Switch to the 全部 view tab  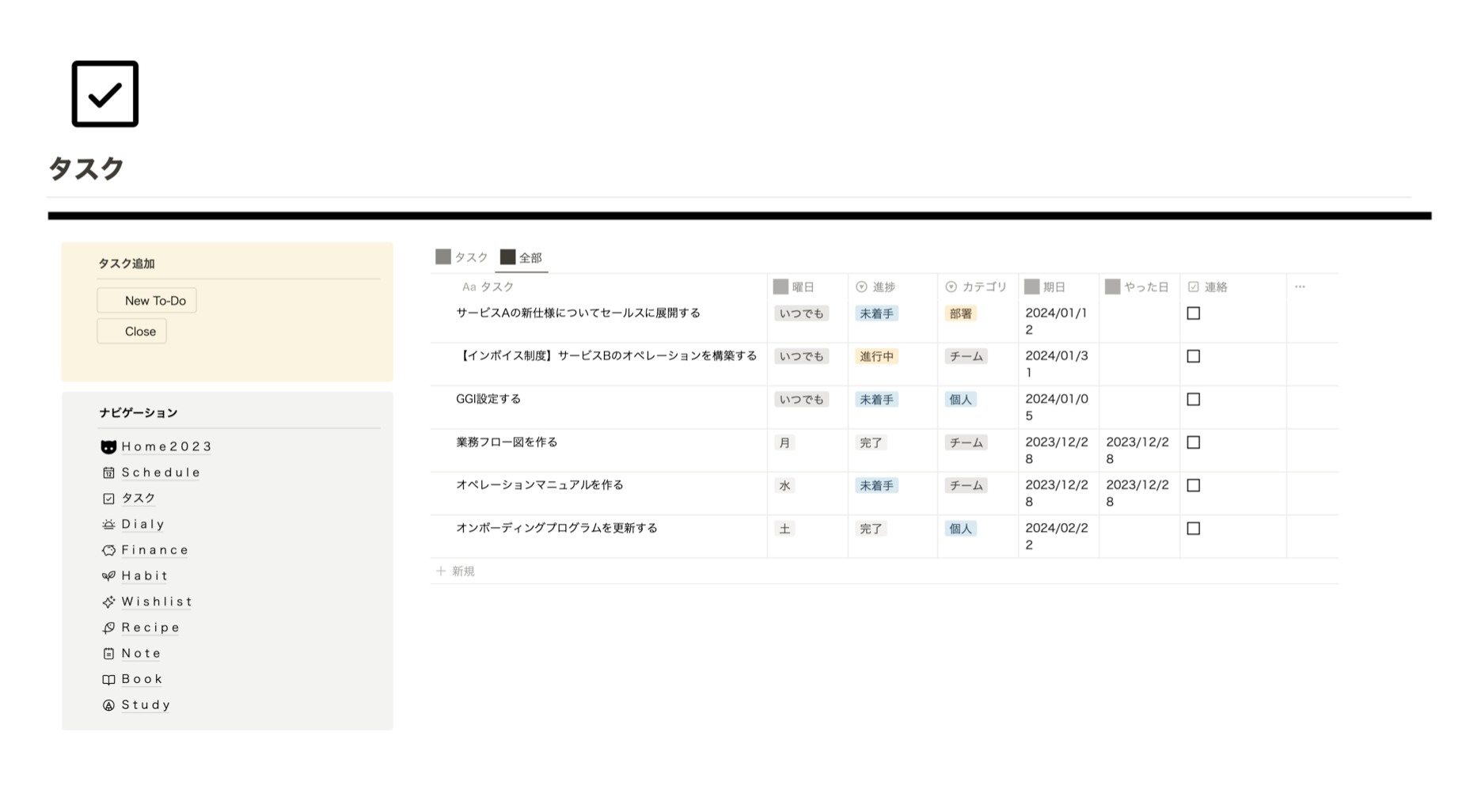521,257
